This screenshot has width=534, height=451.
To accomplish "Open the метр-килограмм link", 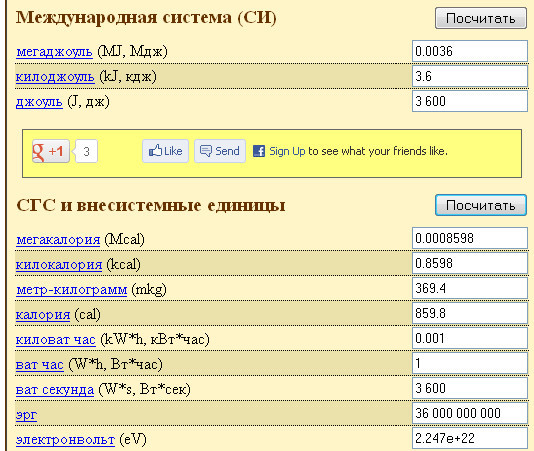I will click(72, 290).
